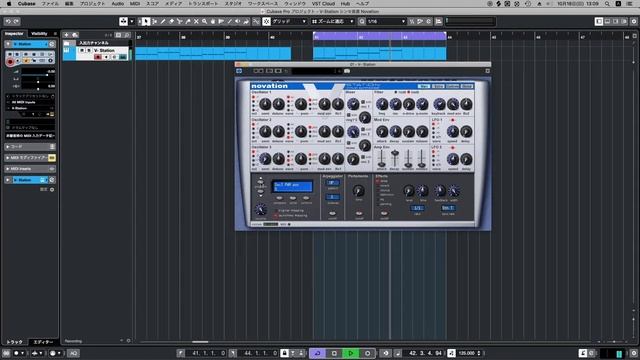Solo the V-Station track
The image size is (640, 360).
tap(89, 50)
